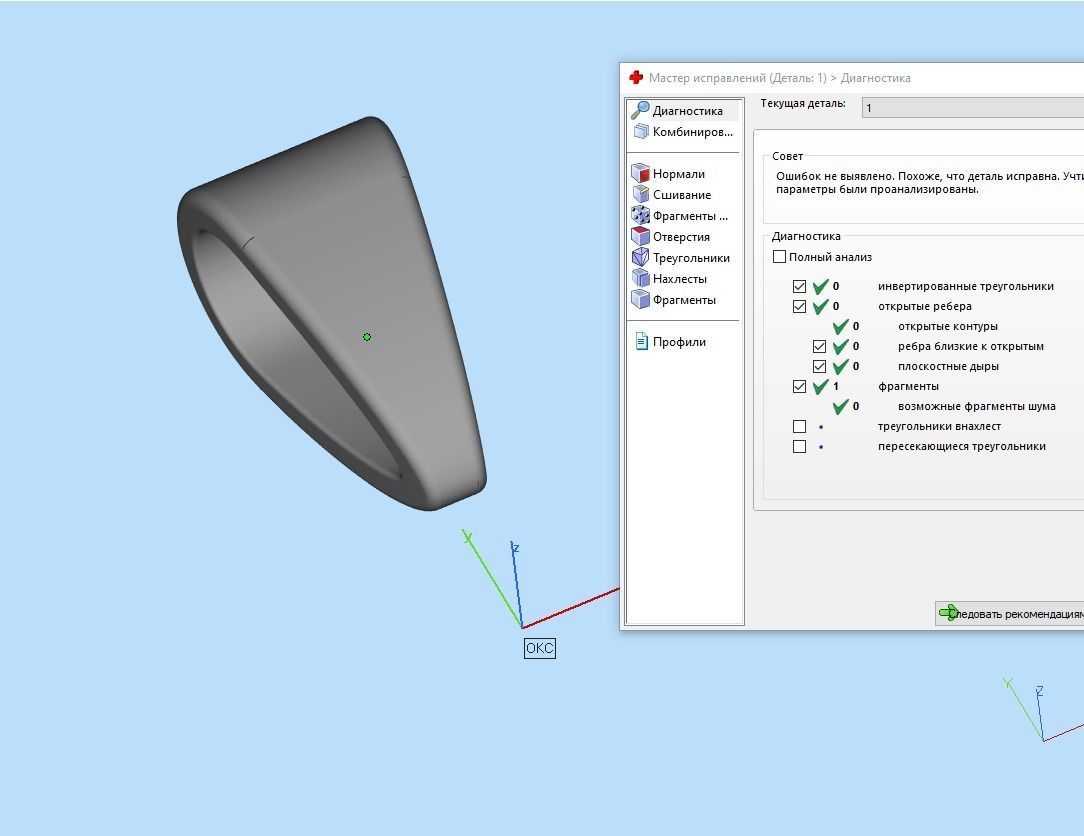This screenshot has width=1084, height=836.
Task: Click the count 1 next to фрагменты
Action: pos(836,387)
